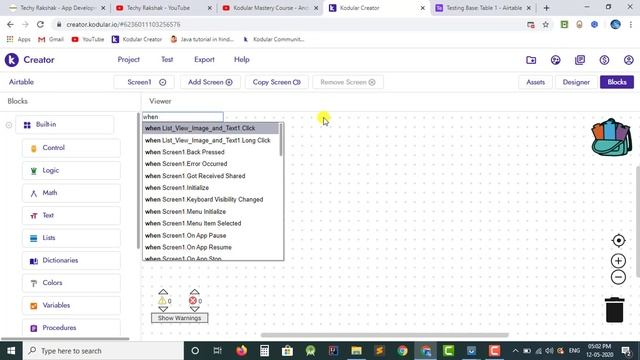The width and height of the screenshot is (640, 360).
Task: Open the Calculator icon in taskbar
Action: (264, 351)
